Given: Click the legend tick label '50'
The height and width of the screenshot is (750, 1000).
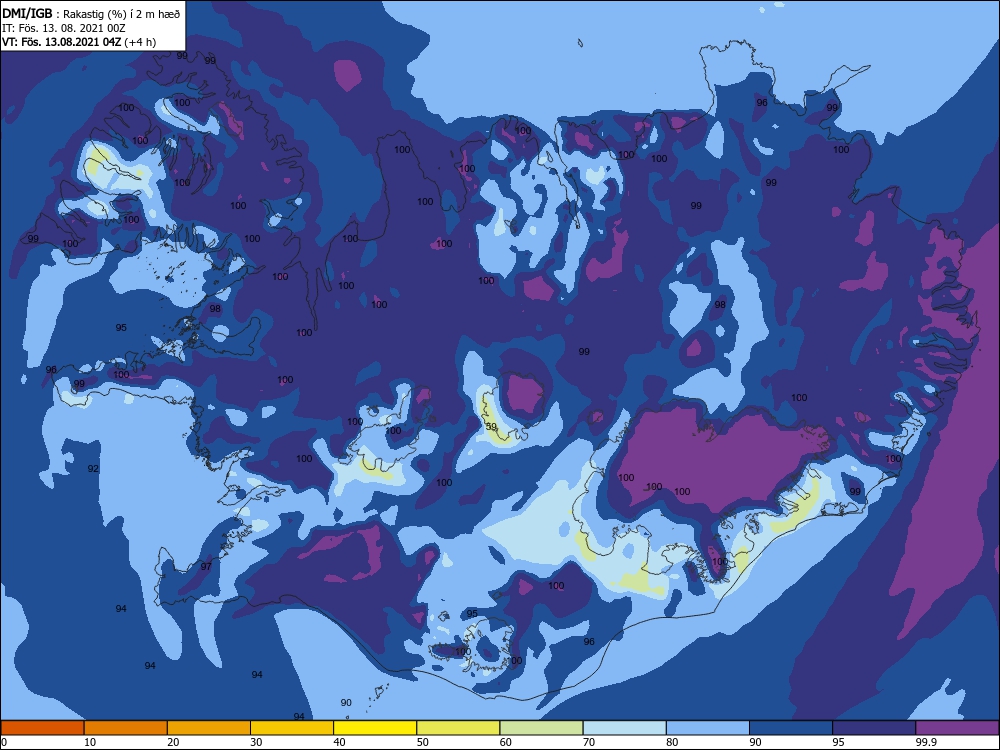Looking at the screenshot, I should click(x=422, y=742).
